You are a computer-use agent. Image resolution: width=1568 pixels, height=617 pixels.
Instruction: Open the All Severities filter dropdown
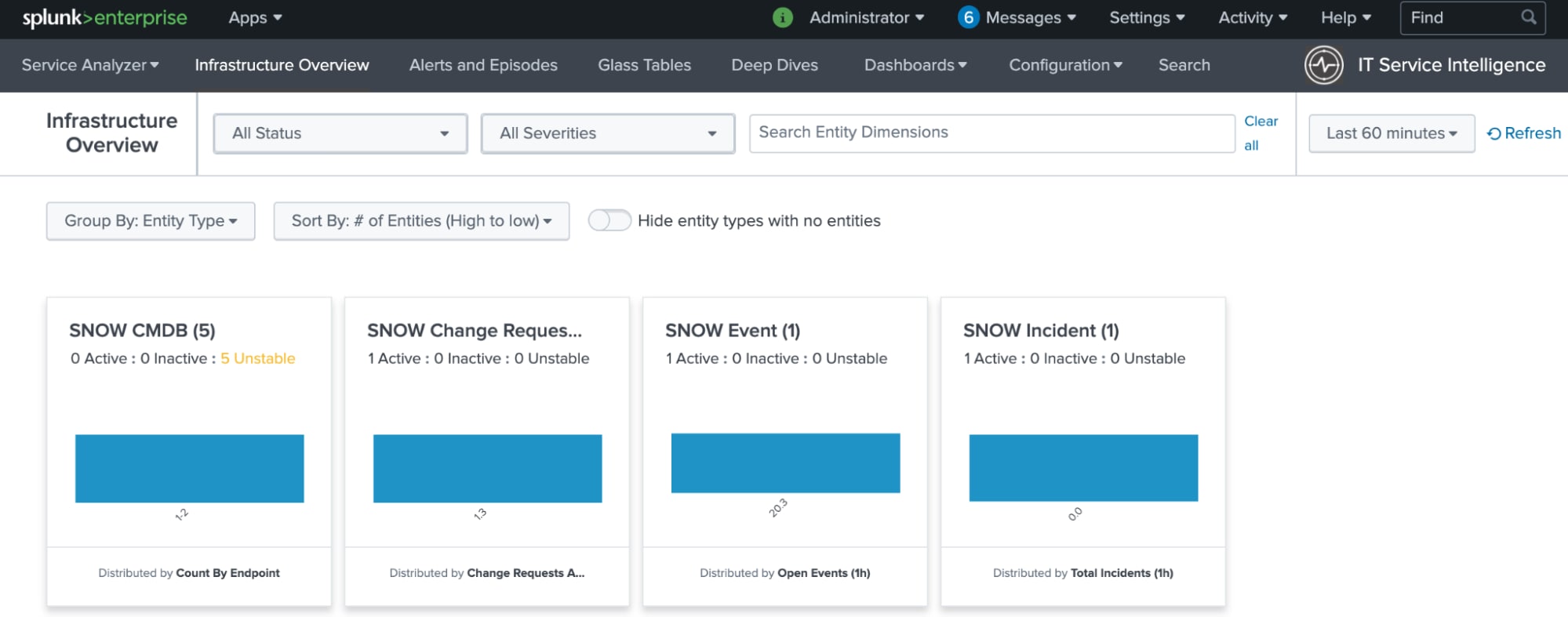coord(608,133)
